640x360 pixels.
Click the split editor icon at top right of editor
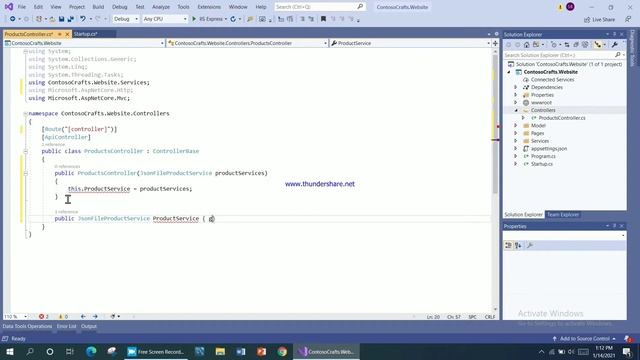[x=495, y=43]
